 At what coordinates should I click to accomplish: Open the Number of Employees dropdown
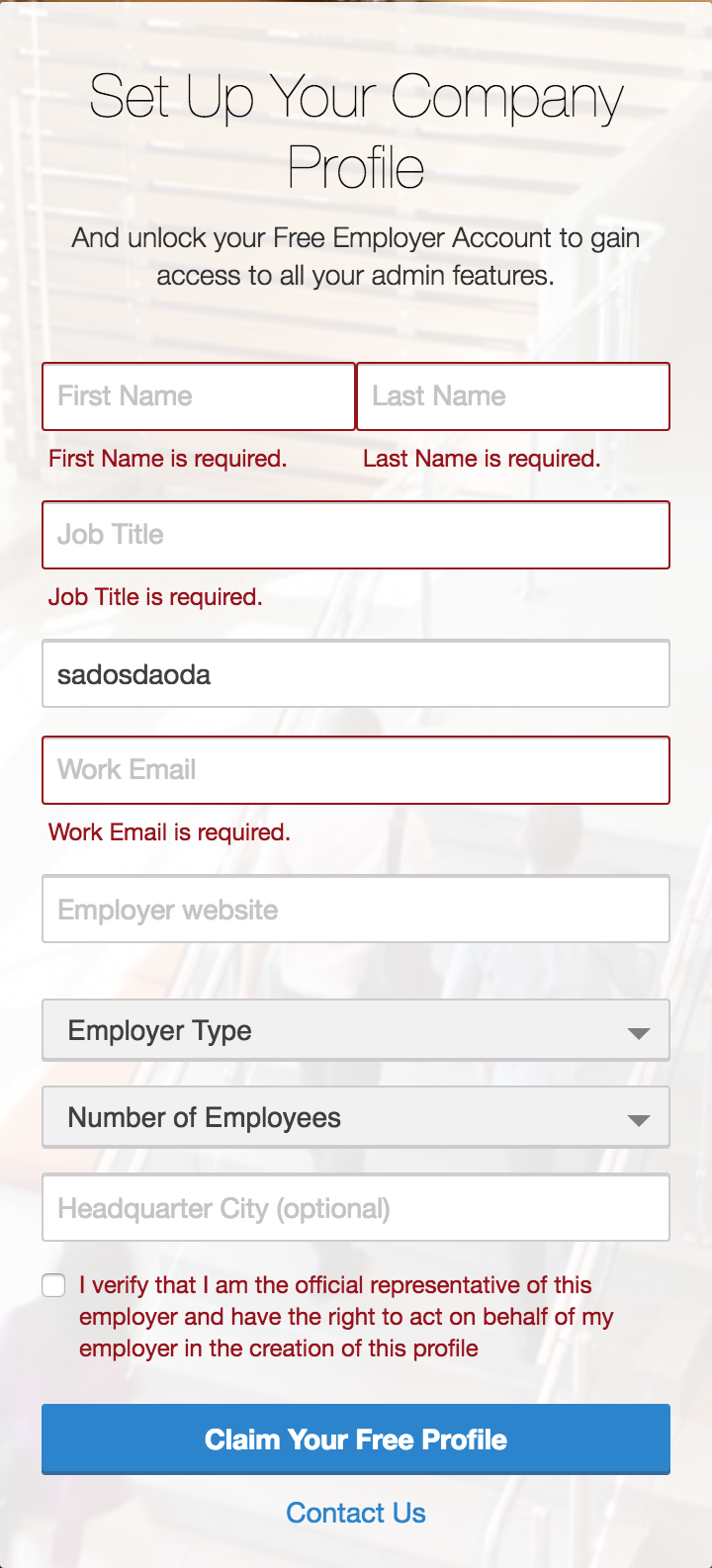[x=356, y=1116]
